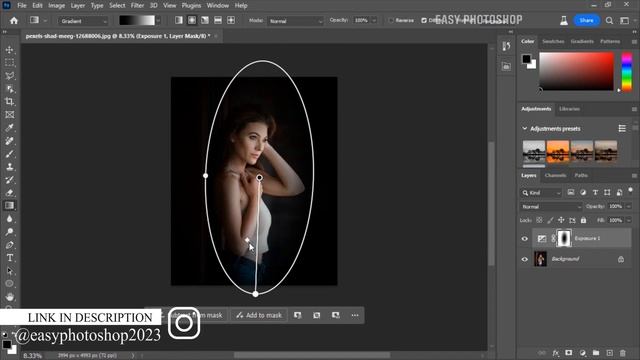Switch to the Swatches tab
This screenshot has height=360, width=640.
[x=553, y=41]
